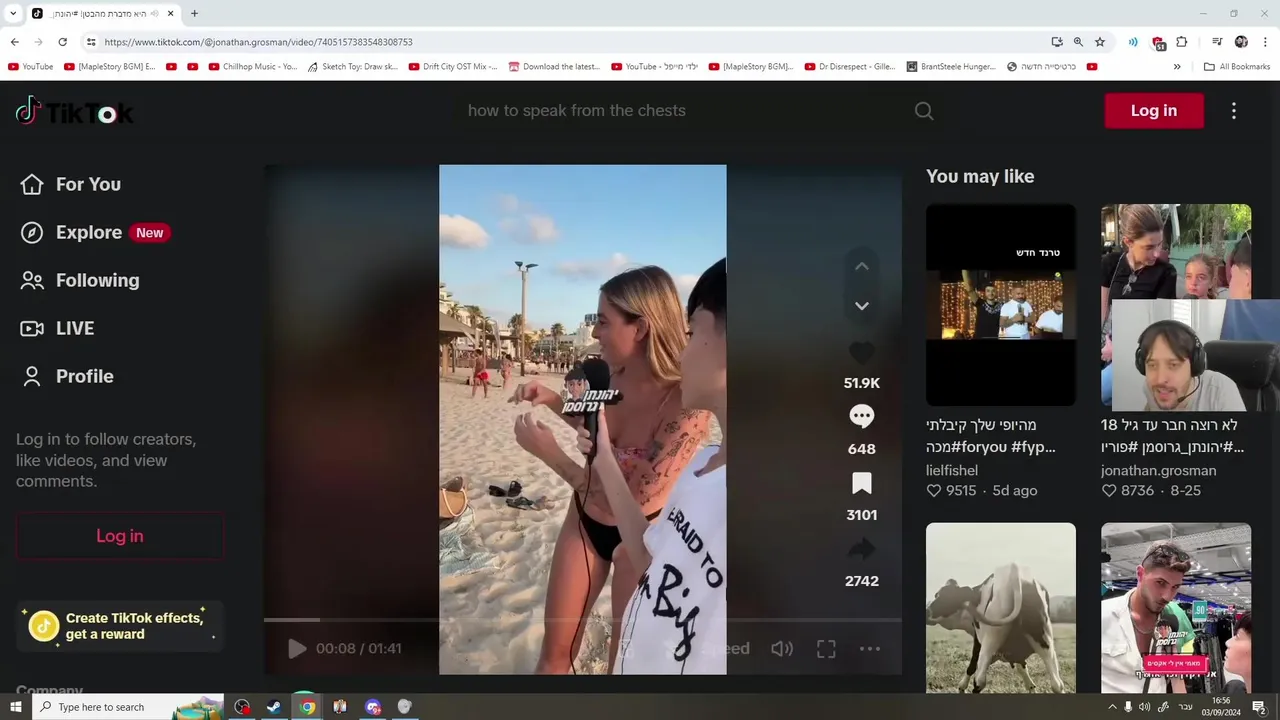
Task: Switch to Chrome in the taskbar
Action: point(307,707)
